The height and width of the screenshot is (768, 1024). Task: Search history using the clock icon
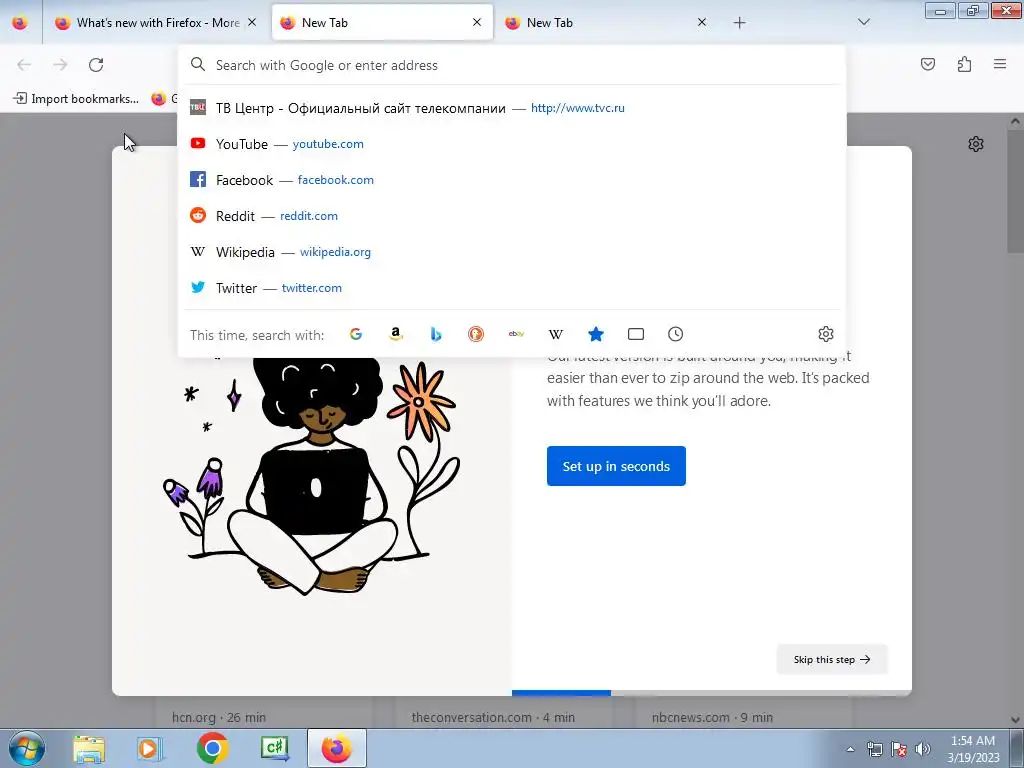click(x=675, y=334)
